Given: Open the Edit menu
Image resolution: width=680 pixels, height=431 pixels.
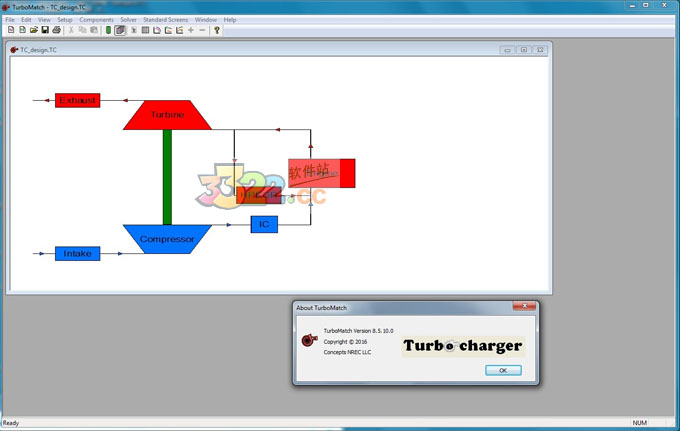Looking at the screenshot, I should (x=26, y=20).
